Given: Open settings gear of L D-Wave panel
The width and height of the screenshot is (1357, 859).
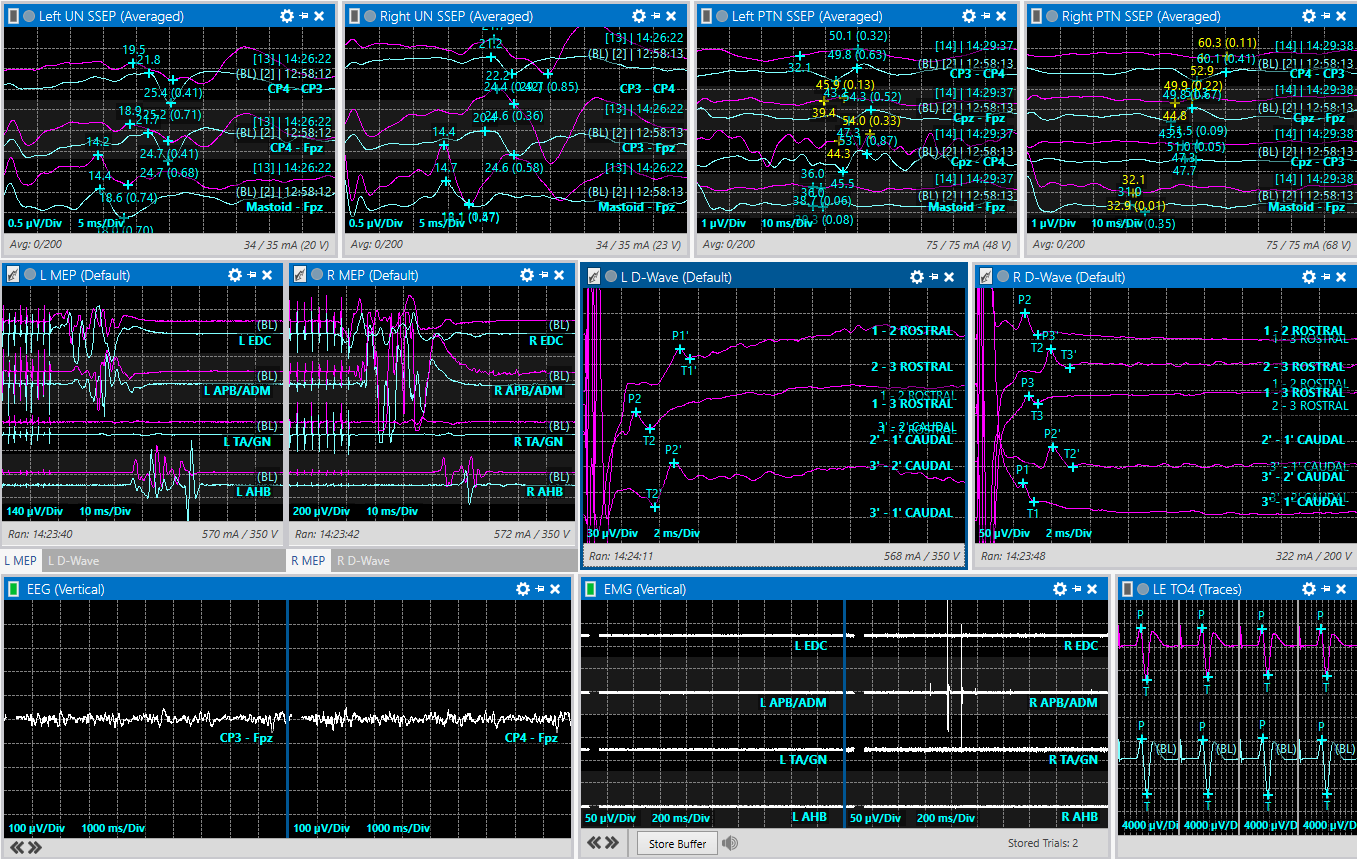Looking at the screenshot, I should pos(915,276).
